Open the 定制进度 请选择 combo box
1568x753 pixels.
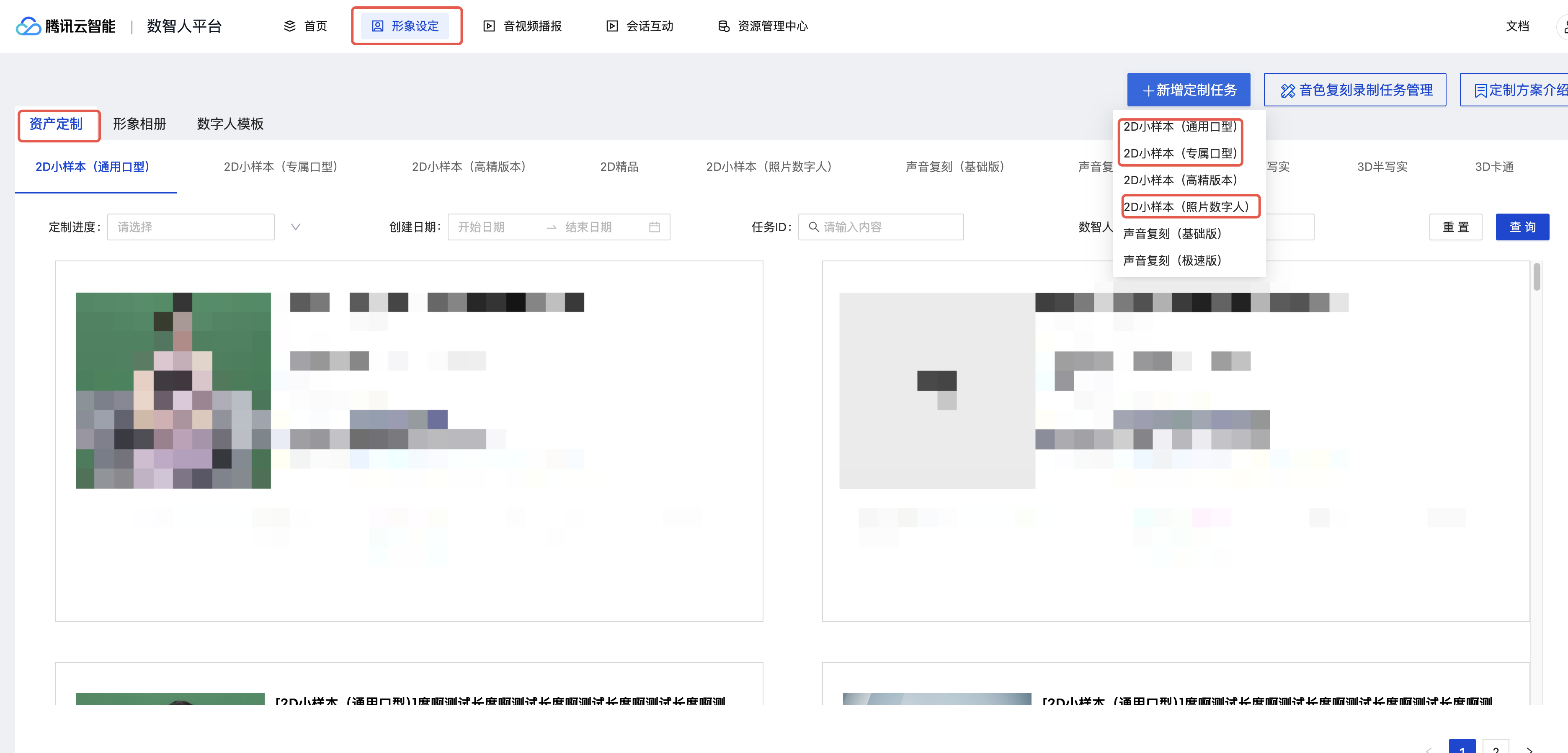click(x=191, y=227)
